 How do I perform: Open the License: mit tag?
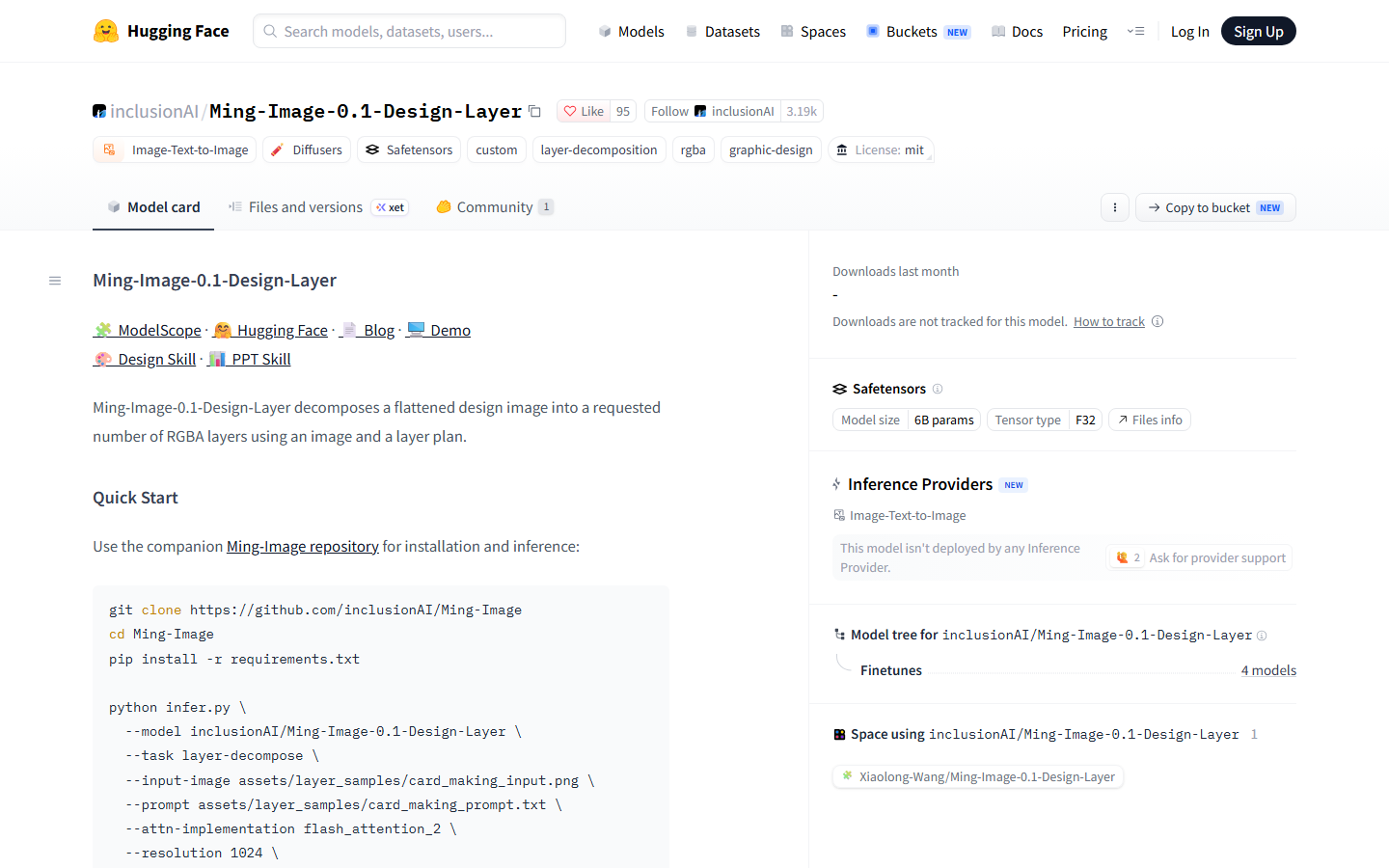pyautogui.click(x=880, y=149)
